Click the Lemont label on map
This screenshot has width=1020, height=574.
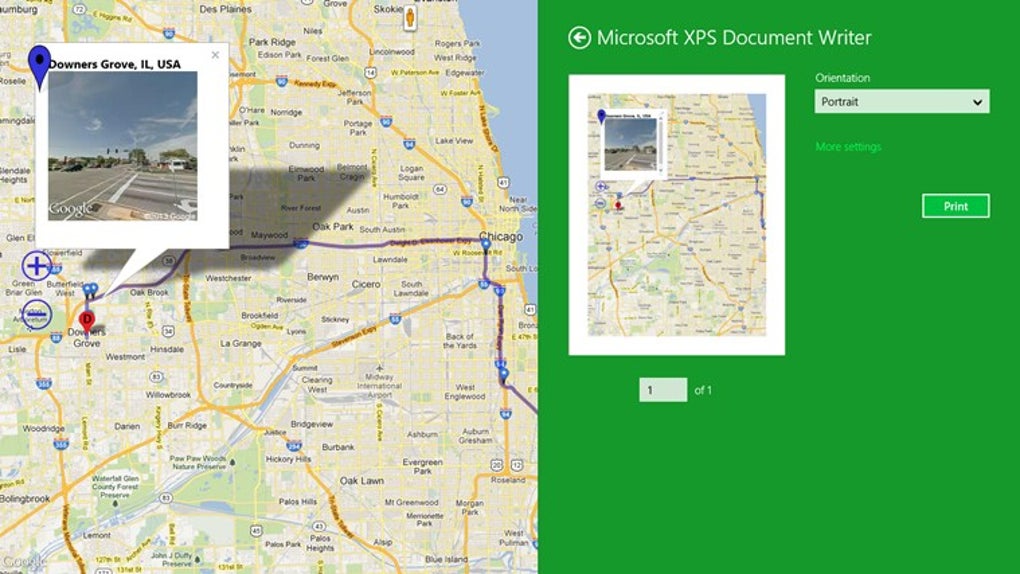click(96, 536)
